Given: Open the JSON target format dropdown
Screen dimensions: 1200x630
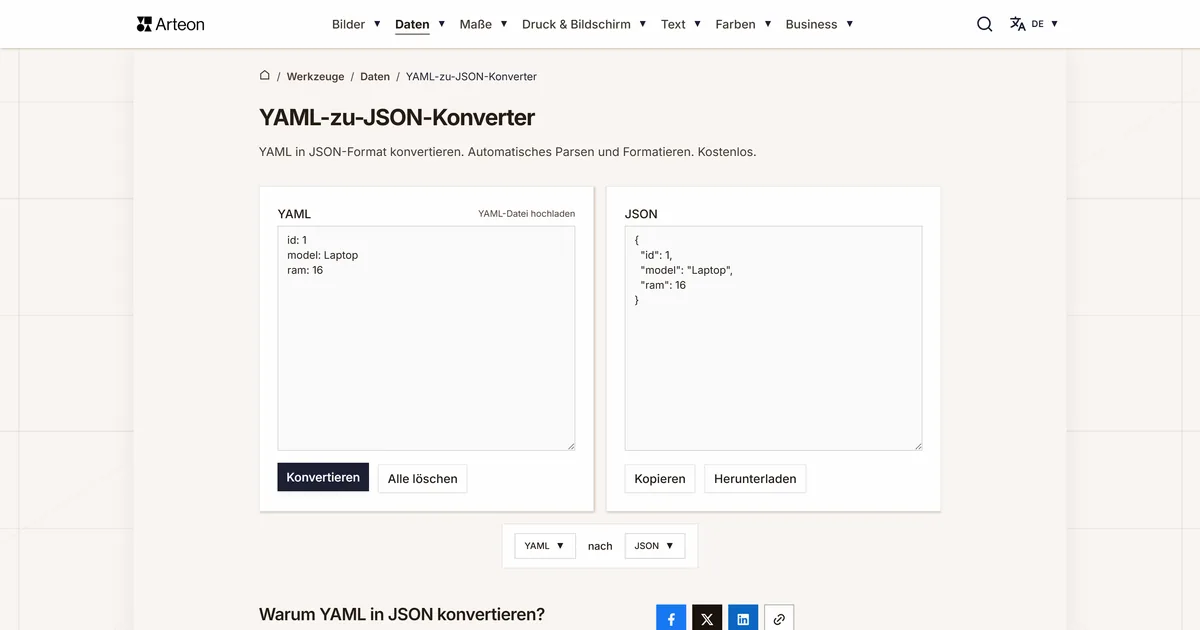Looking at the screenshot, I should tap(654, 546).
